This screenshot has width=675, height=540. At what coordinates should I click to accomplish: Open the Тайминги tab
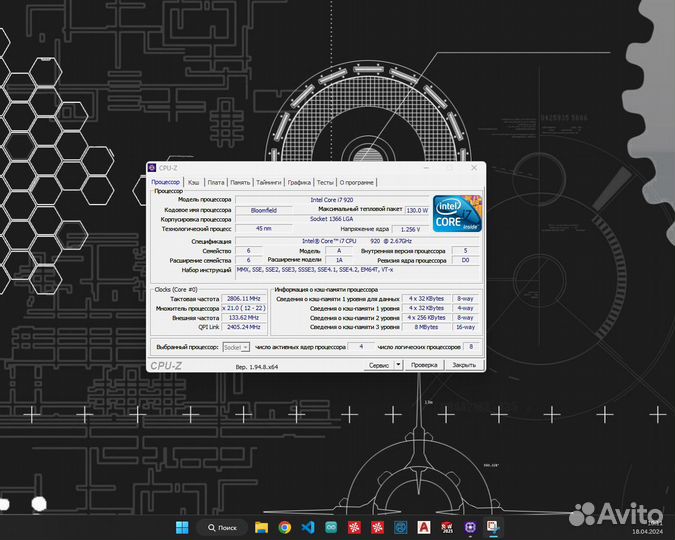269,183
